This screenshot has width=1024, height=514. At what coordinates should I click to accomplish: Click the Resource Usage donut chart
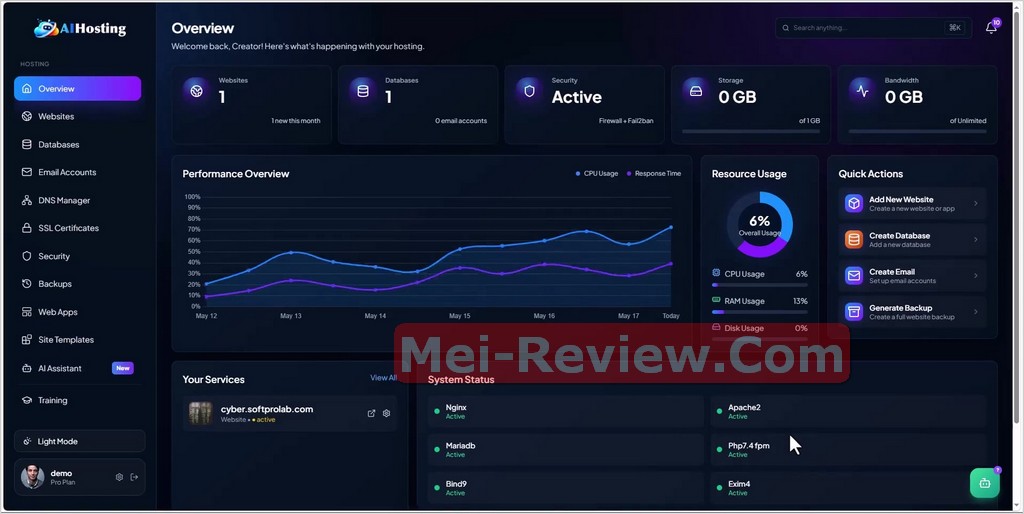tap(760, 224)
